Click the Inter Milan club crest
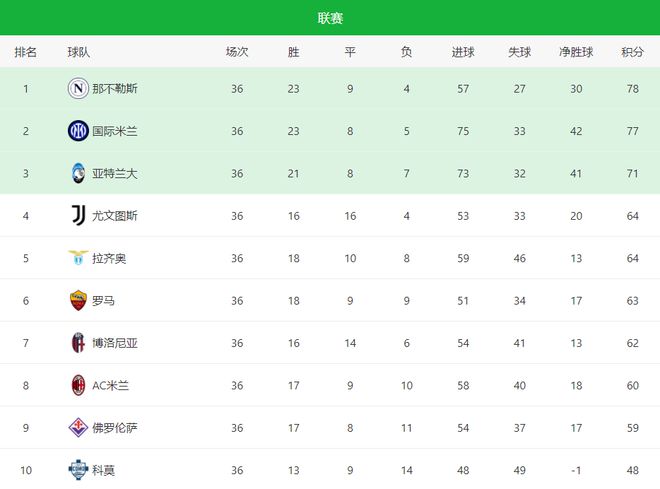Screen dimensions: 660x489 click(78, 131)
